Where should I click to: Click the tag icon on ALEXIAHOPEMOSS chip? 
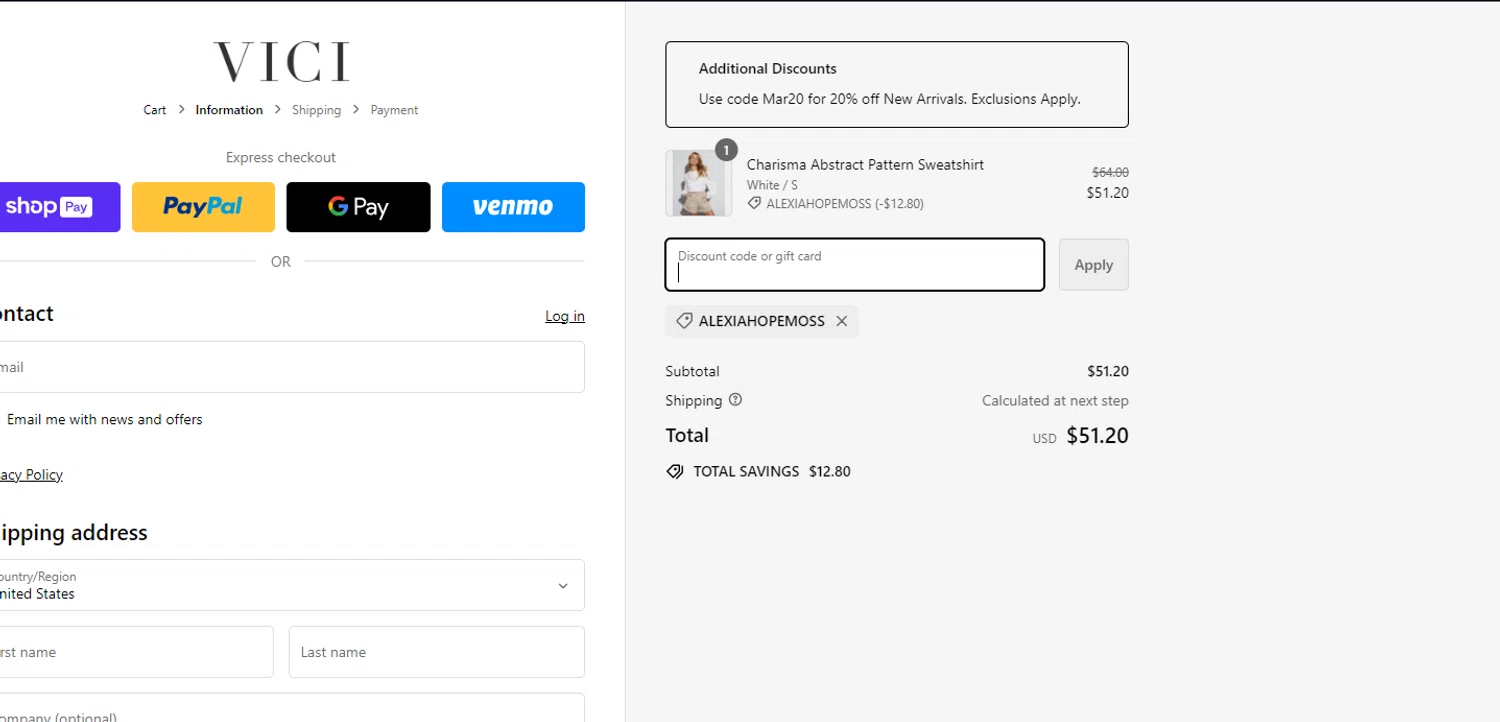pyautogui.click(x=684, y=321)
